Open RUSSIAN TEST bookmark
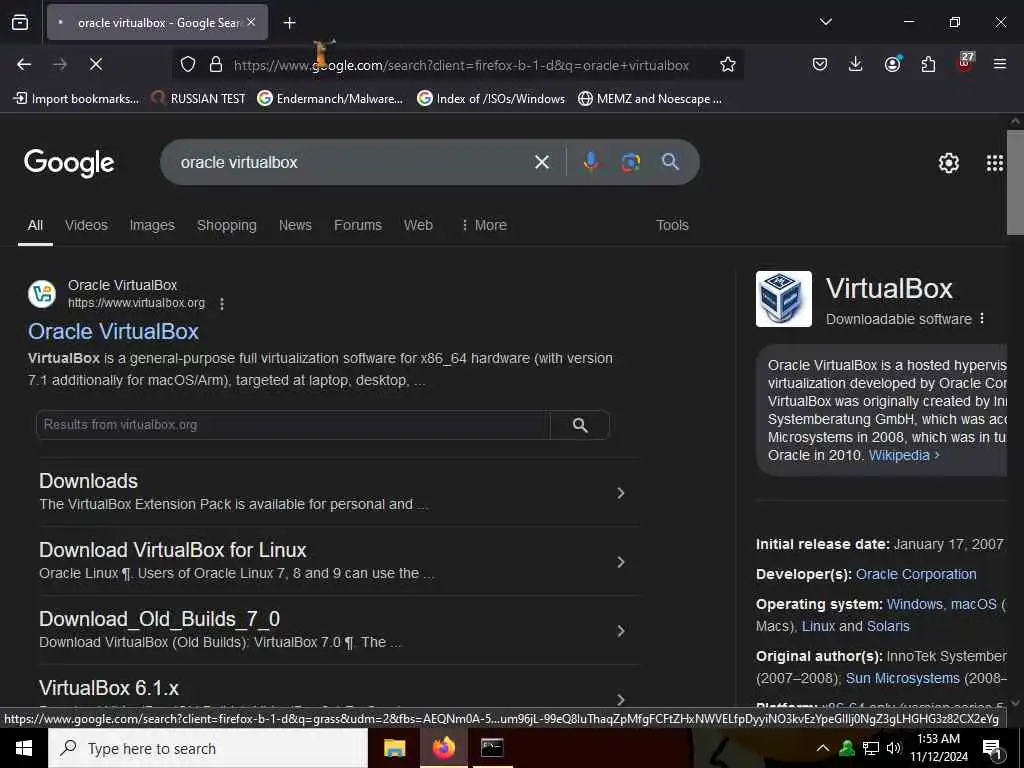1024x768 pixels. pyautogui.click(x=198, y=99)
